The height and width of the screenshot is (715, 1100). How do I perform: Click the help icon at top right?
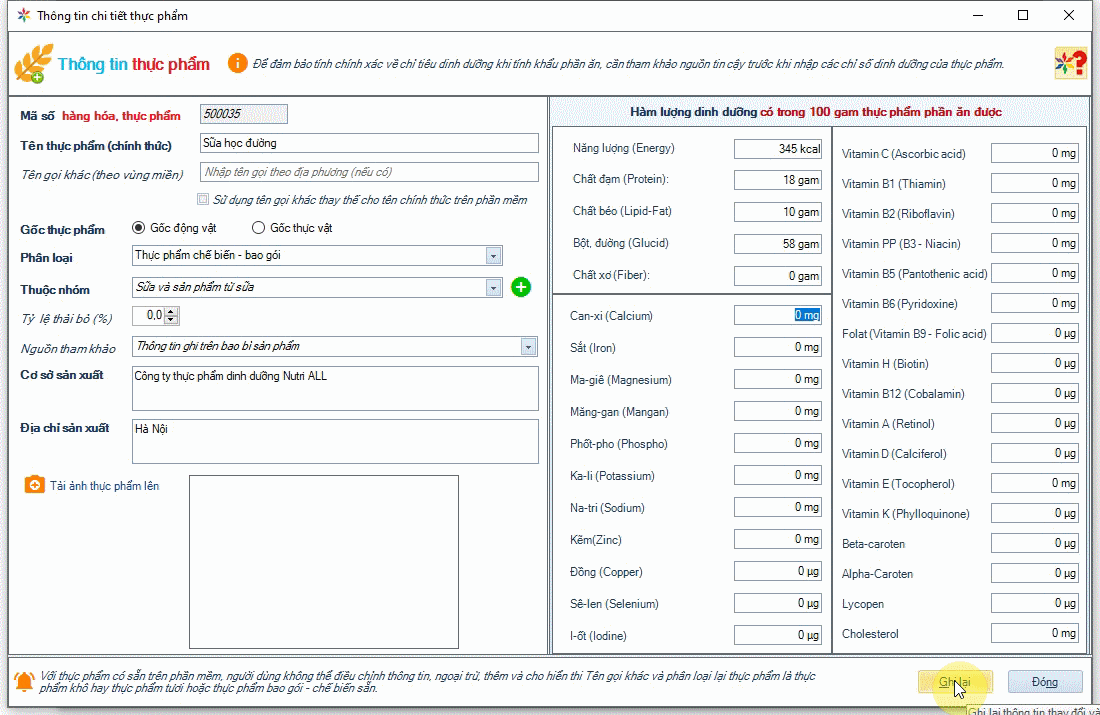[x=1071, y=64]
